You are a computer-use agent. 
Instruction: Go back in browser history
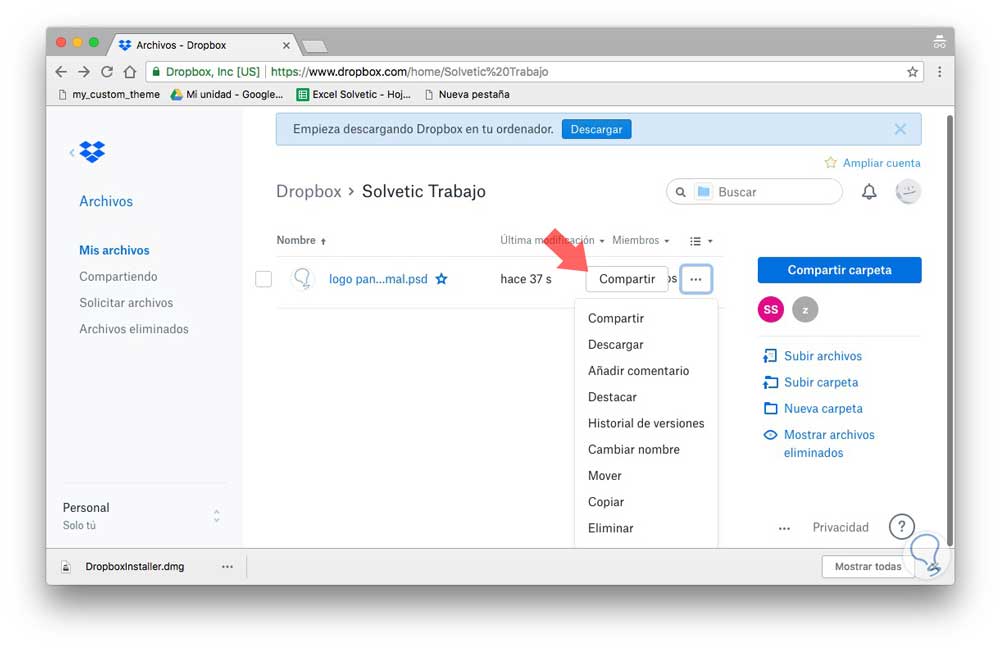61,71
